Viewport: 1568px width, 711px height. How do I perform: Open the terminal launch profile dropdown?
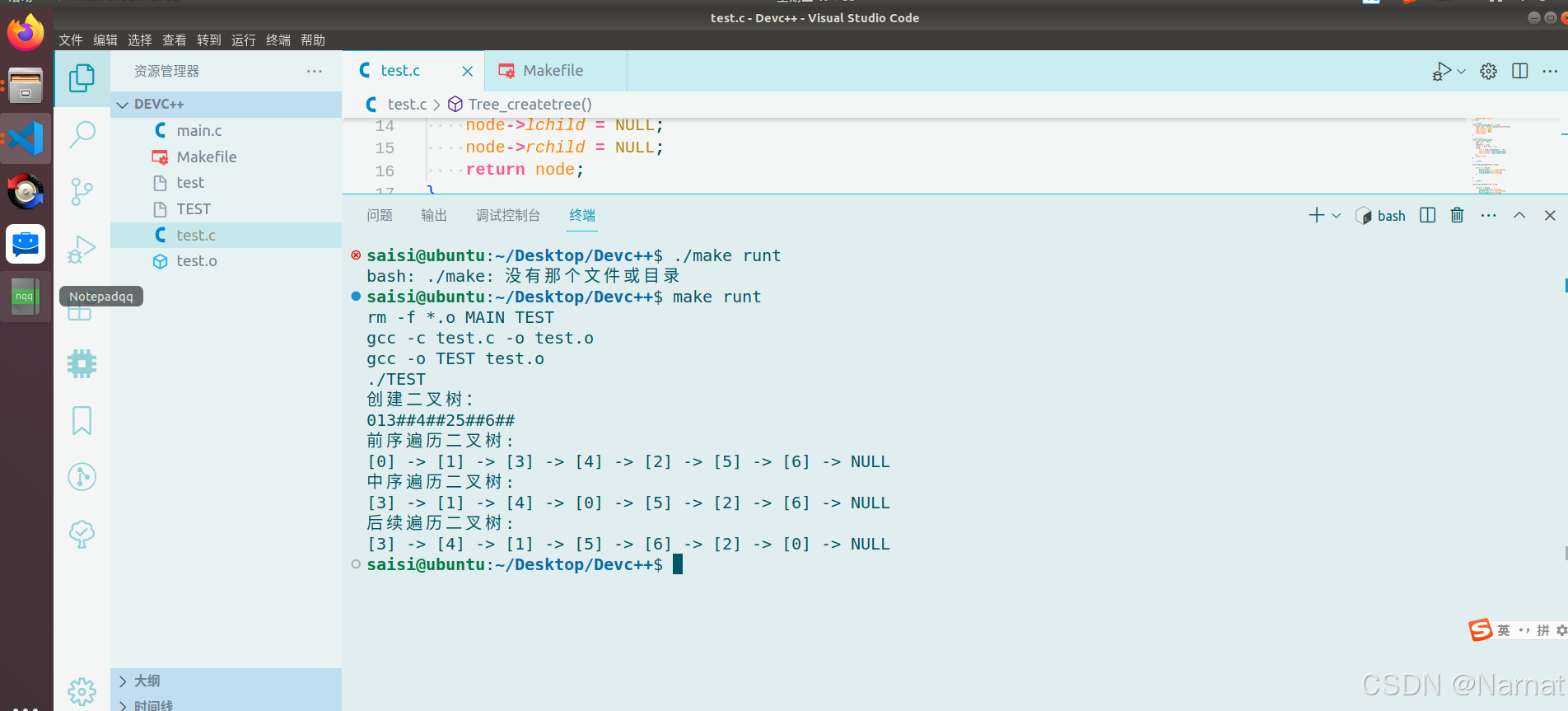(1336, 215)
